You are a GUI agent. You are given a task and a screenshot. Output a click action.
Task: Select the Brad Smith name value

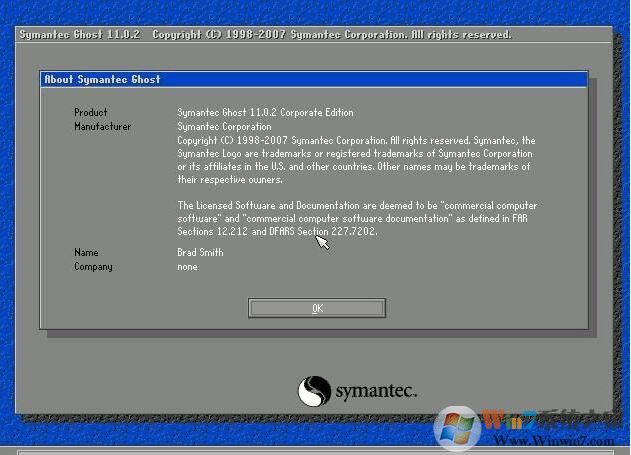click(x=200, y=253)
